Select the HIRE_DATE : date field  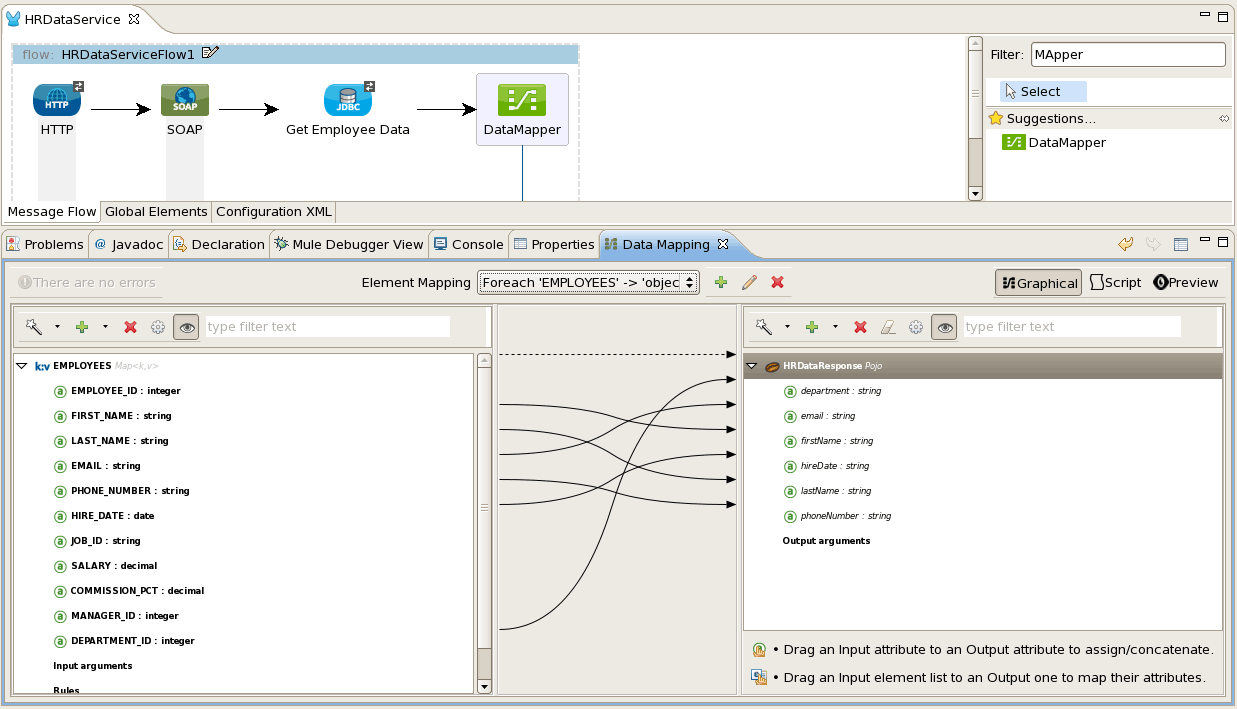104,516
